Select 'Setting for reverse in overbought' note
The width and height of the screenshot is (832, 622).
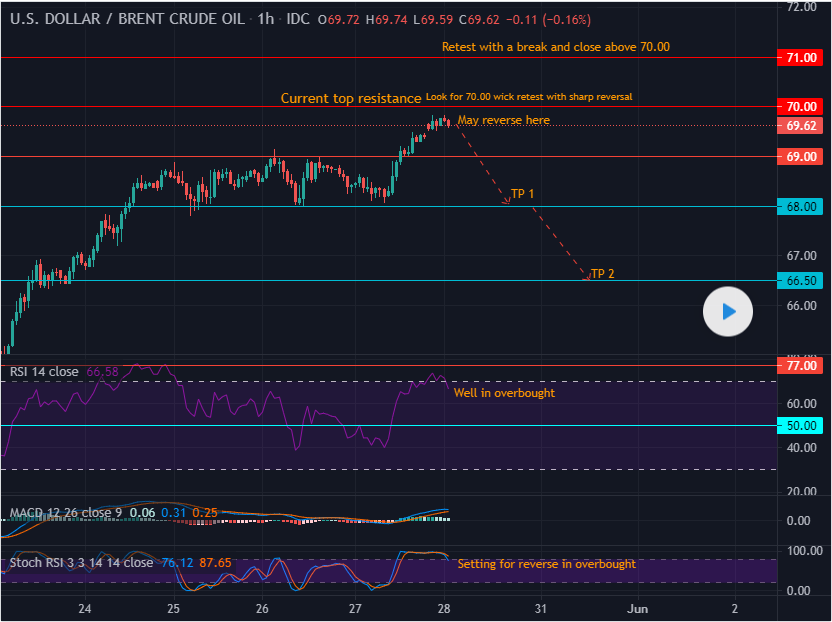pyautogui.click(x=546, y=564)
